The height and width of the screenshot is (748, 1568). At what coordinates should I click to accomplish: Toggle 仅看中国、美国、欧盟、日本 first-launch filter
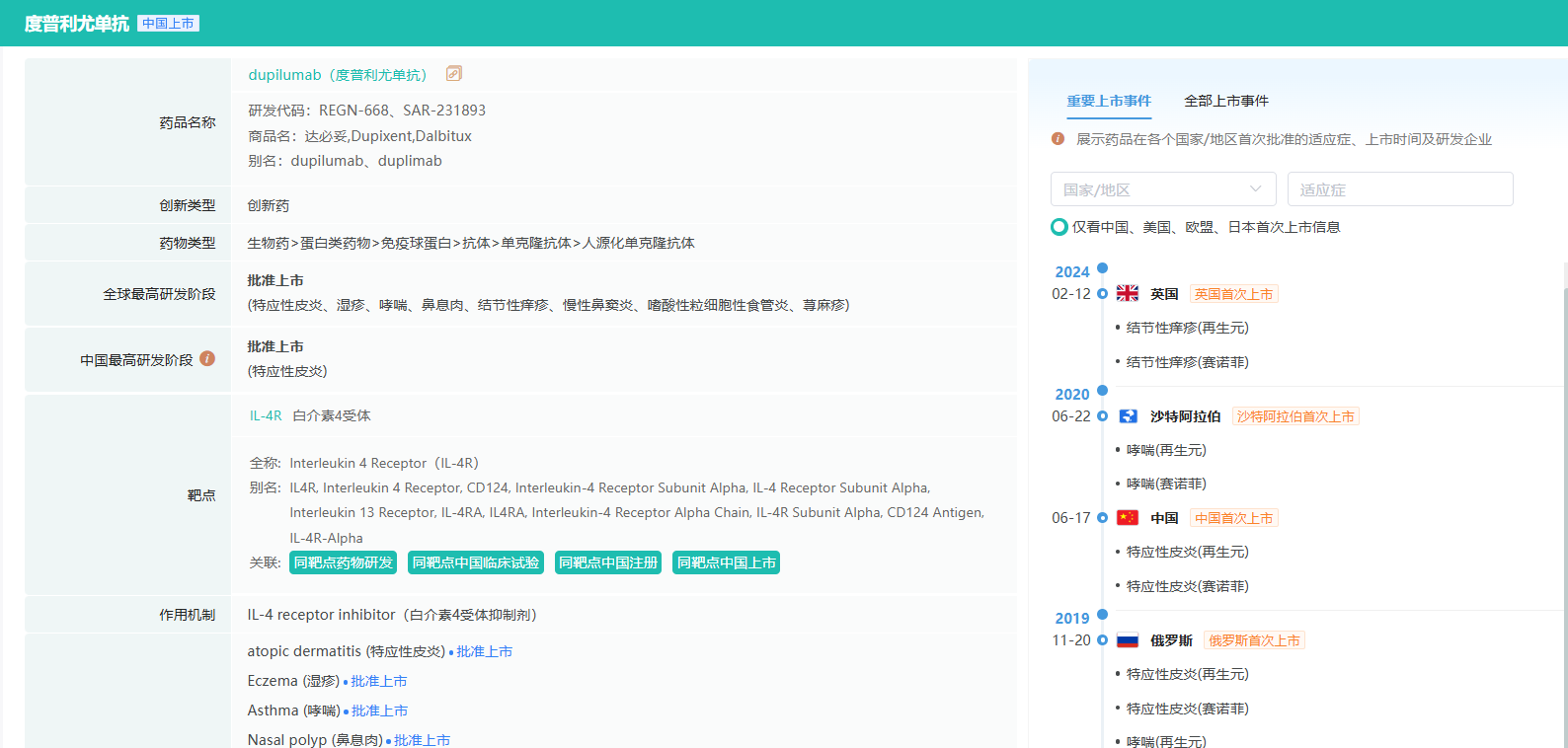pyautogui.click(x=1059, y=227)
